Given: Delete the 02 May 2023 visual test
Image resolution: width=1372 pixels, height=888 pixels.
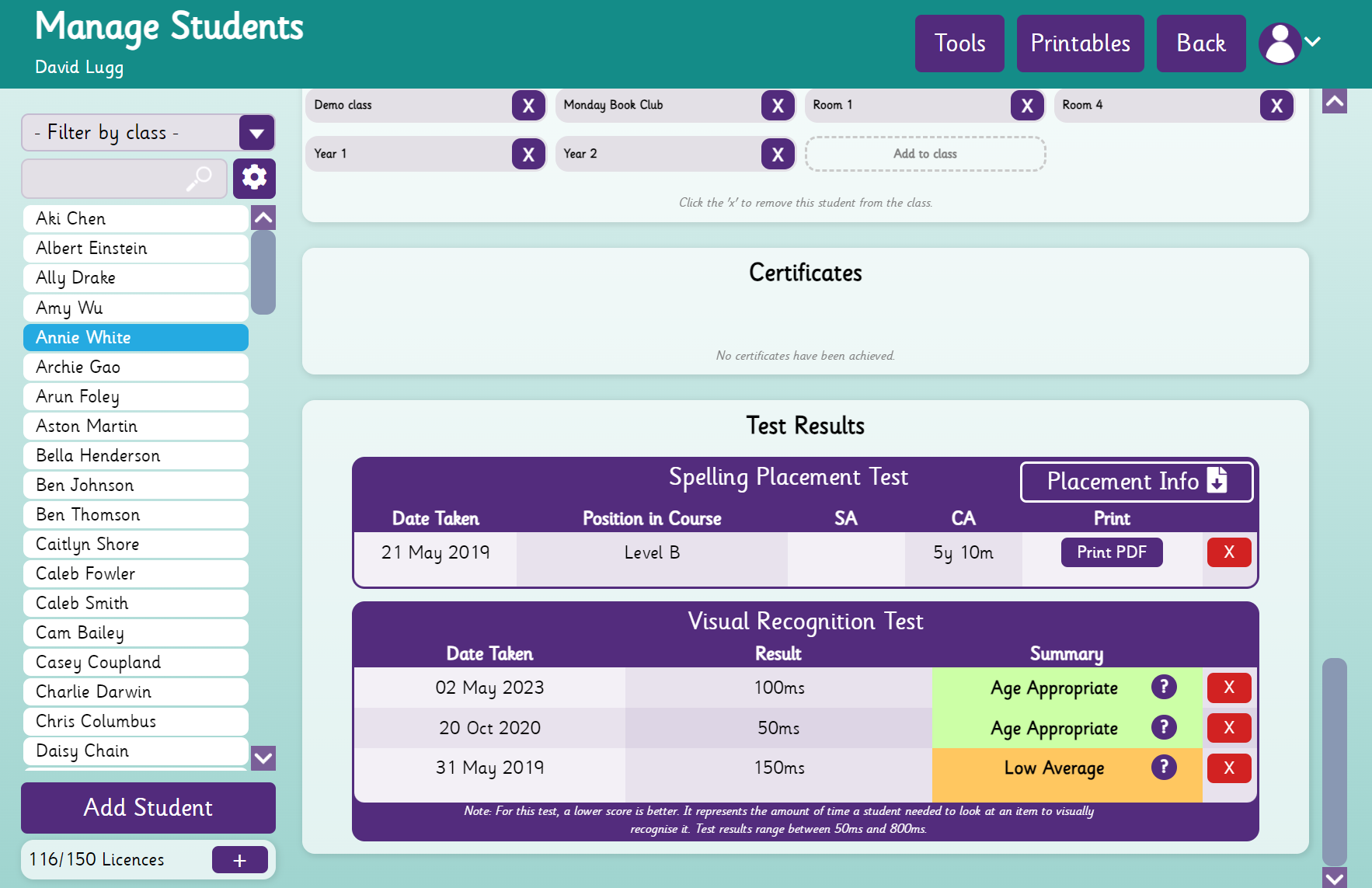Looking at the screenshot, I should coord(1229,688).
